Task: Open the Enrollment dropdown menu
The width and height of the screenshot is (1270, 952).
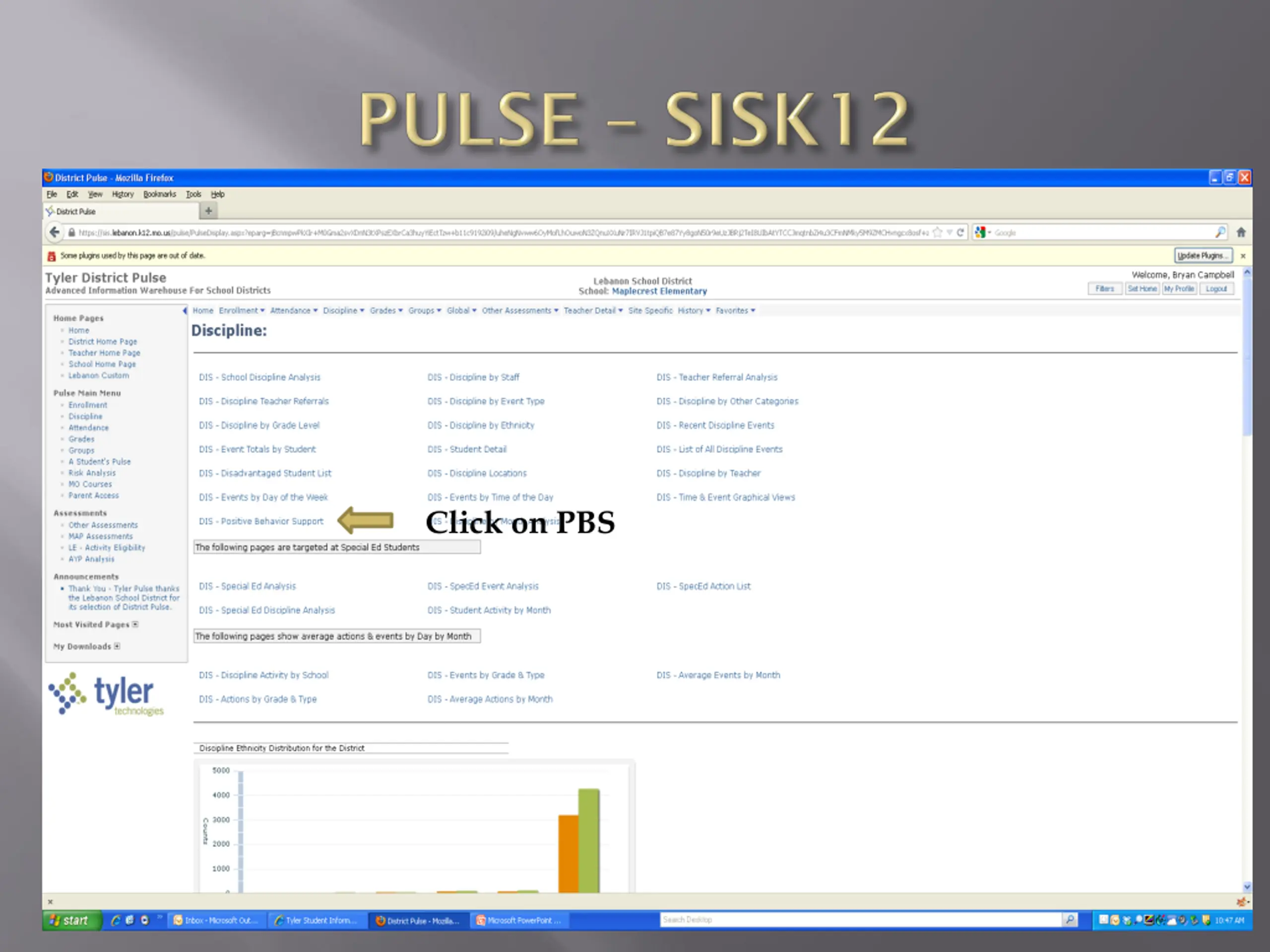Action: point(242,310)
